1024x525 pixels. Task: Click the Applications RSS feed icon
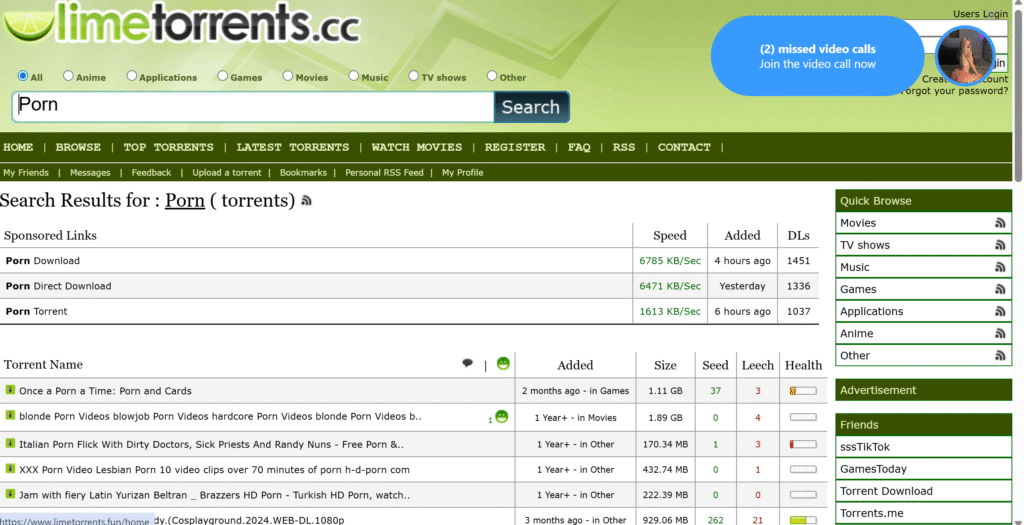999,311
